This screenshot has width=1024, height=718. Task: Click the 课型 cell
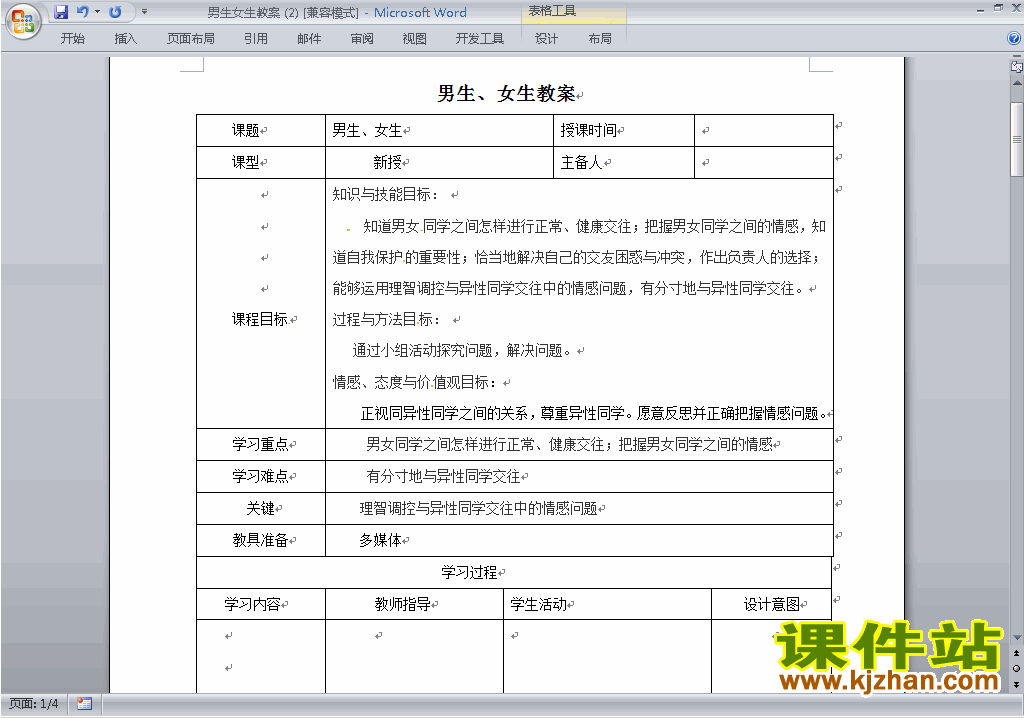point(261,162)
